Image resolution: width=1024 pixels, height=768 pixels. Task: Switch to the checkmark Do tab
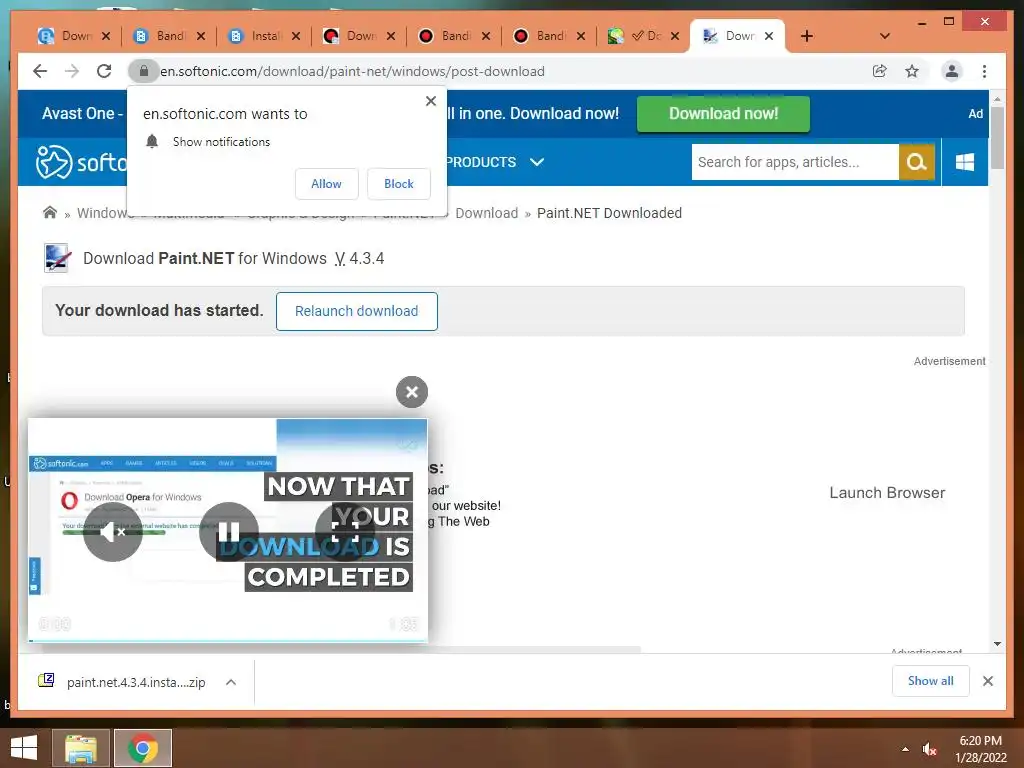tap(643, 36)
